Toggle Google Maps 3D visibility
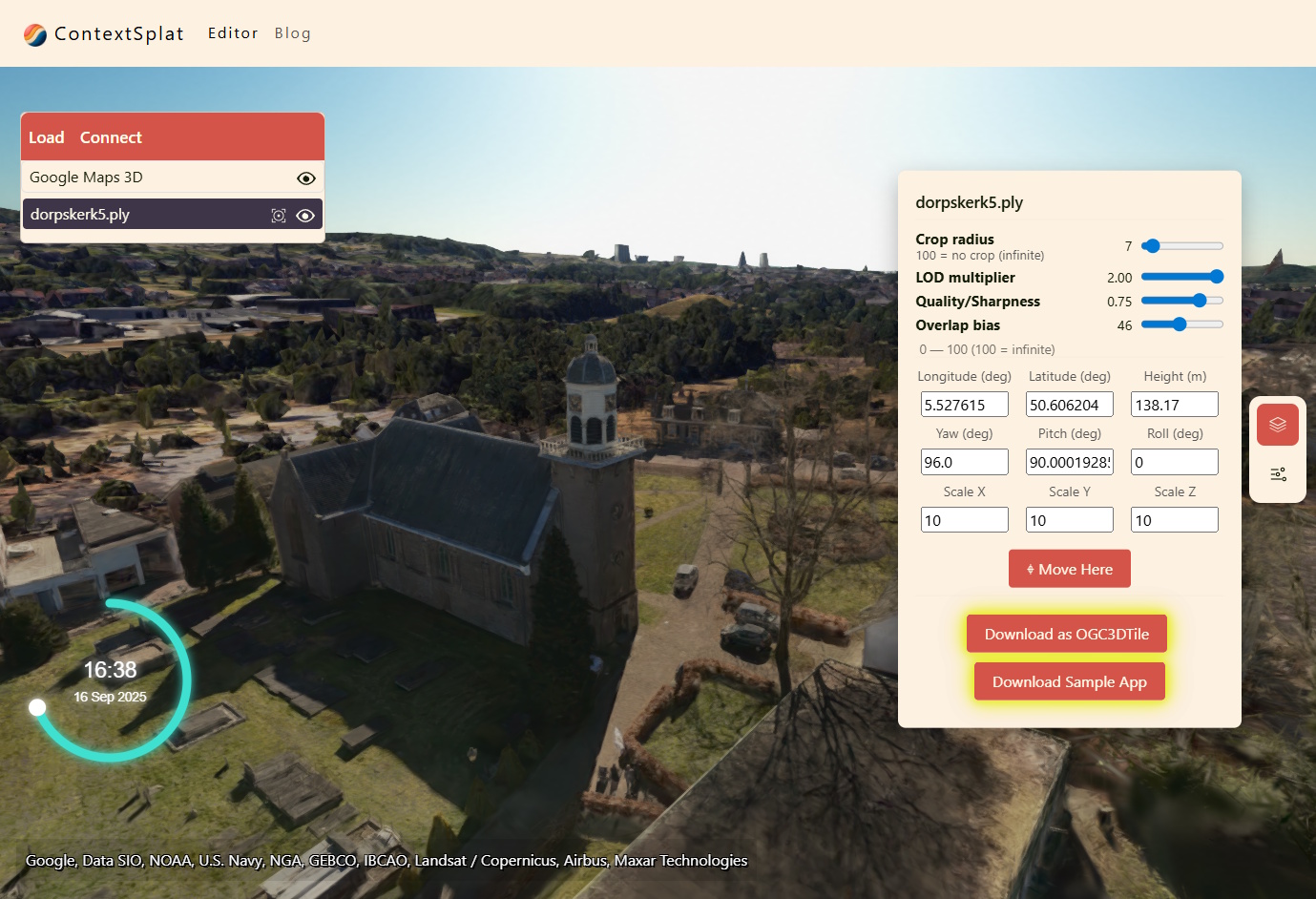 coord(305,178)
